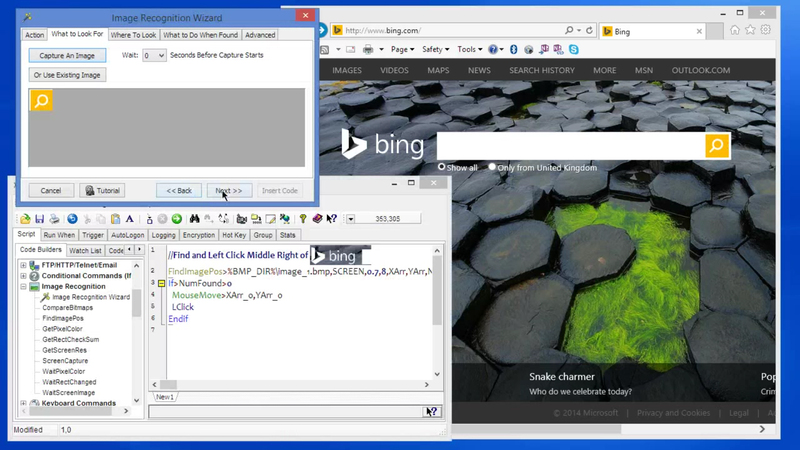The image size is (800, 450).
Task: Click the Font 'A' icon in toolbar
Action: [x=130, y=219]
